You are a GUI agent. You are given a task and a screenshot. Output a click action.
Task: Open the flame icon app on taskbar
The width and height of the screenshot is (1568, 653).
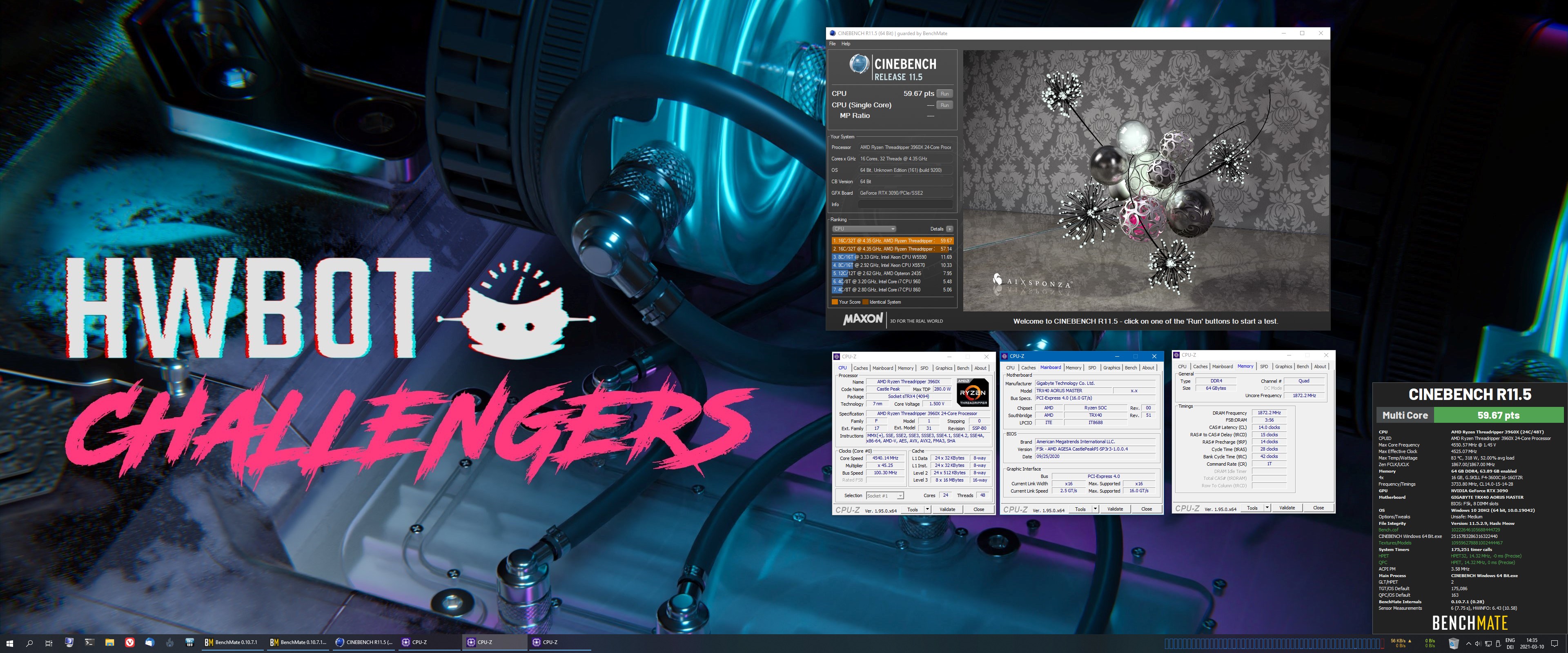coord(170,642)
